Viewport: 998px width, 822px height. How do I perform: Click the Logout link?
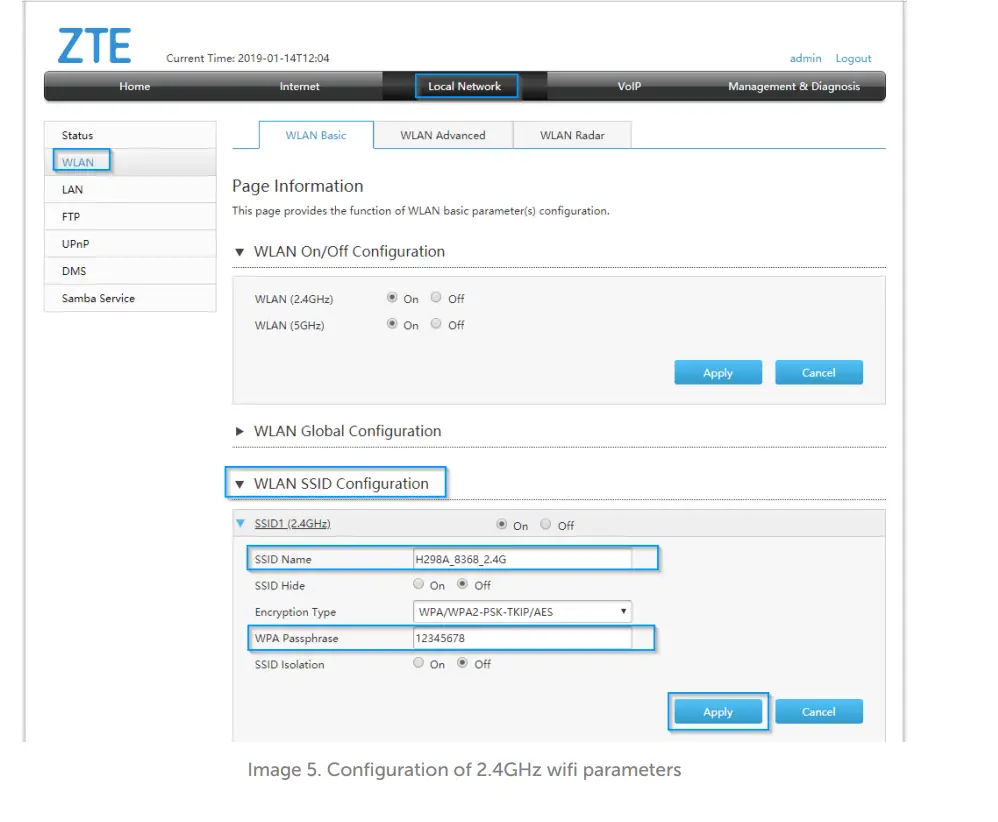[x=853, y=58]
